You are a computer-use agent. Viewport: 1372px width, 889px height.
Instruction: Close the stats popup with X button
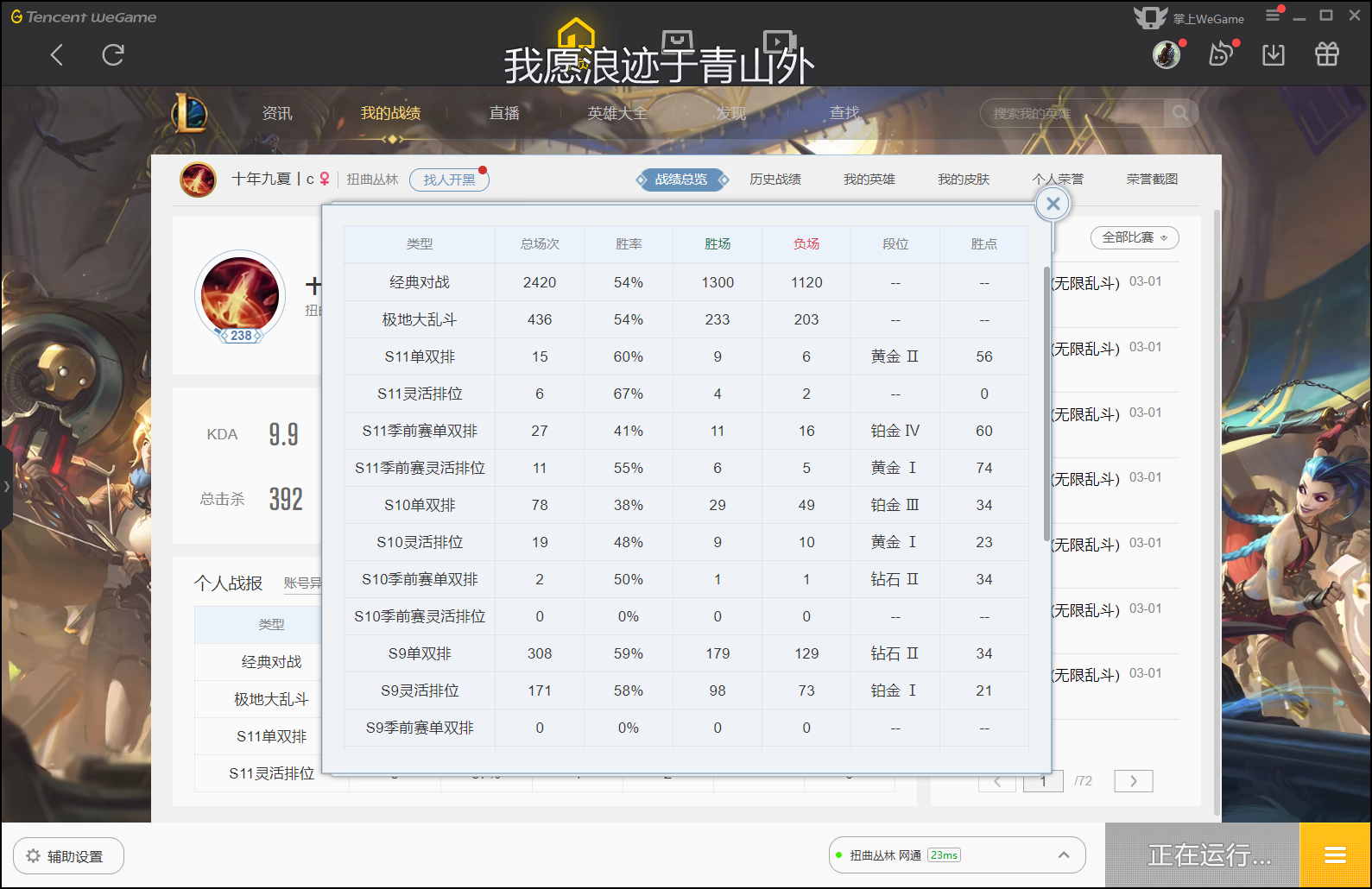point(1053,204)
